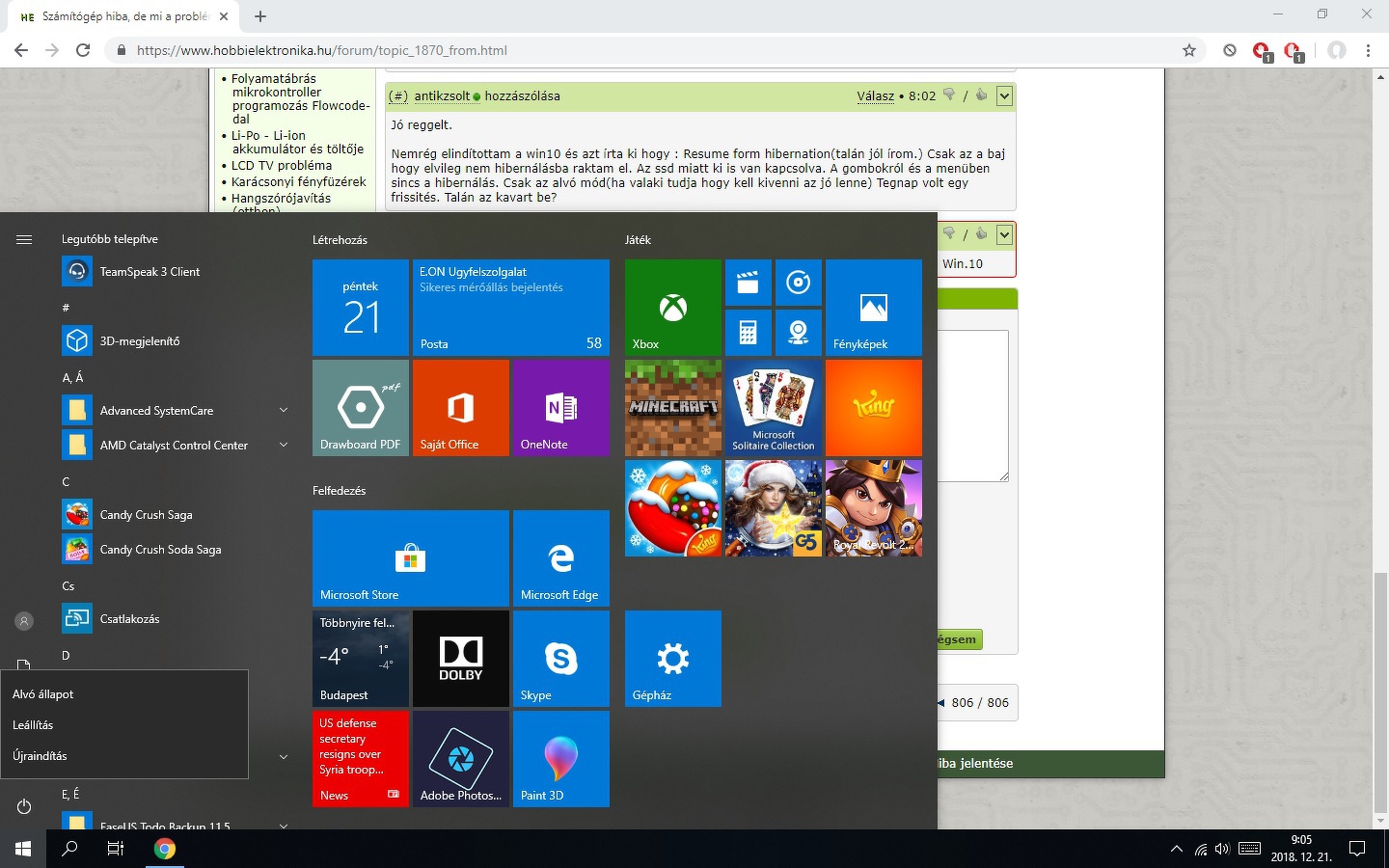1389x868 pixels.
Task: Open the Gépház settings tile
Action: [673, 659]
